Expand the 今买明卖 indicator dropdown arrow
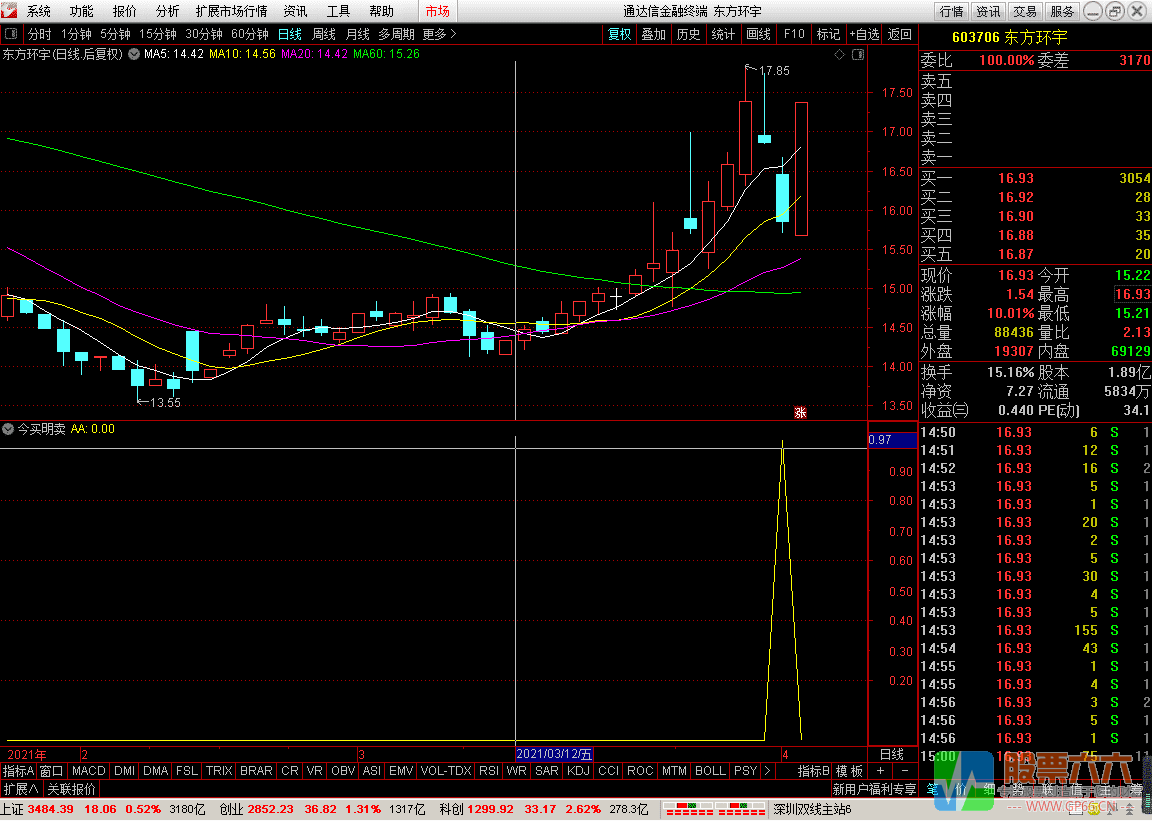Screen dimensions: 1152x821 click(x=8, y=429)
